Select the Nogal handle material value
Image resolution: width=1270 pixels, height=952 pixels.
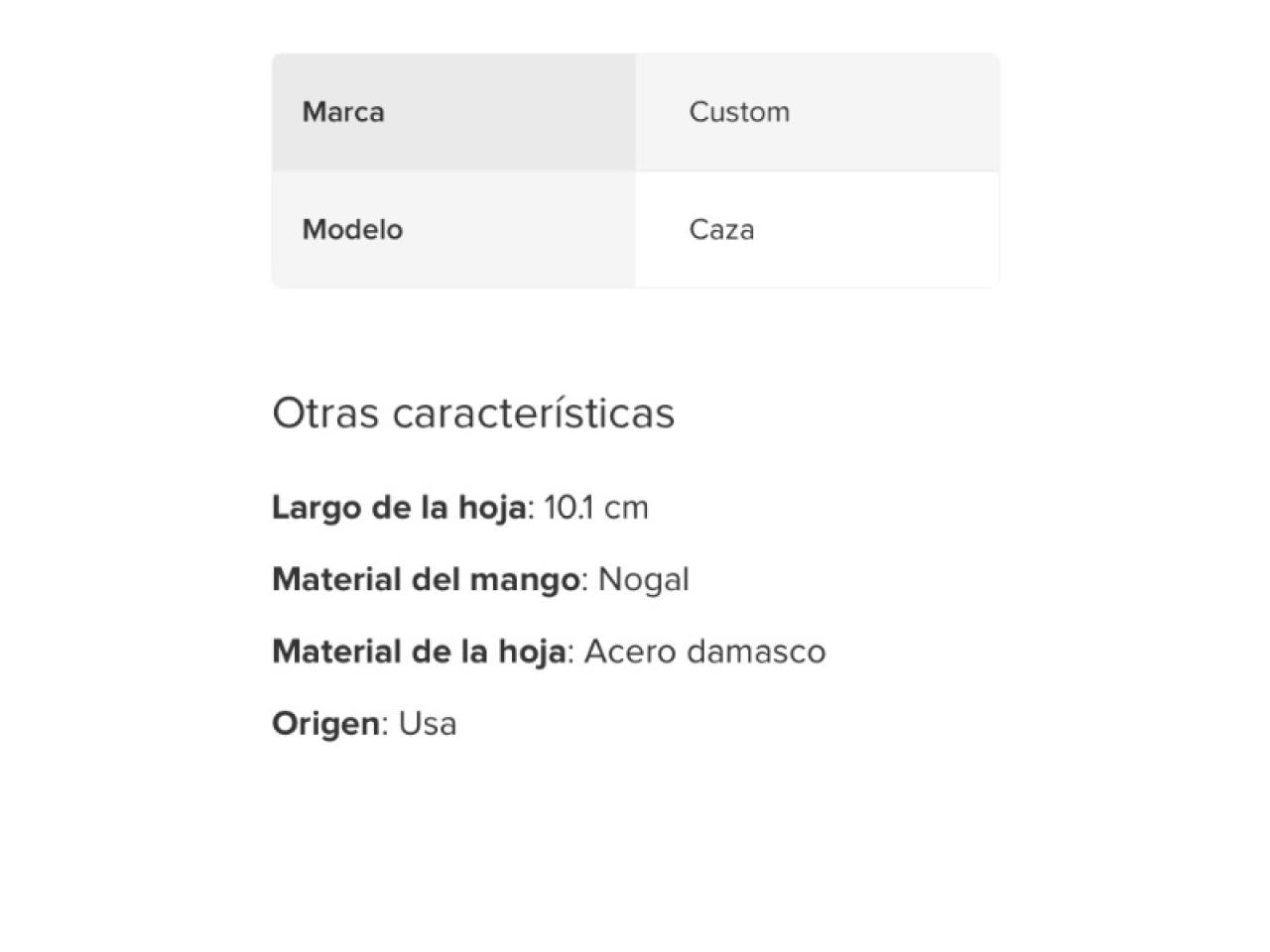tap(644, 580)
